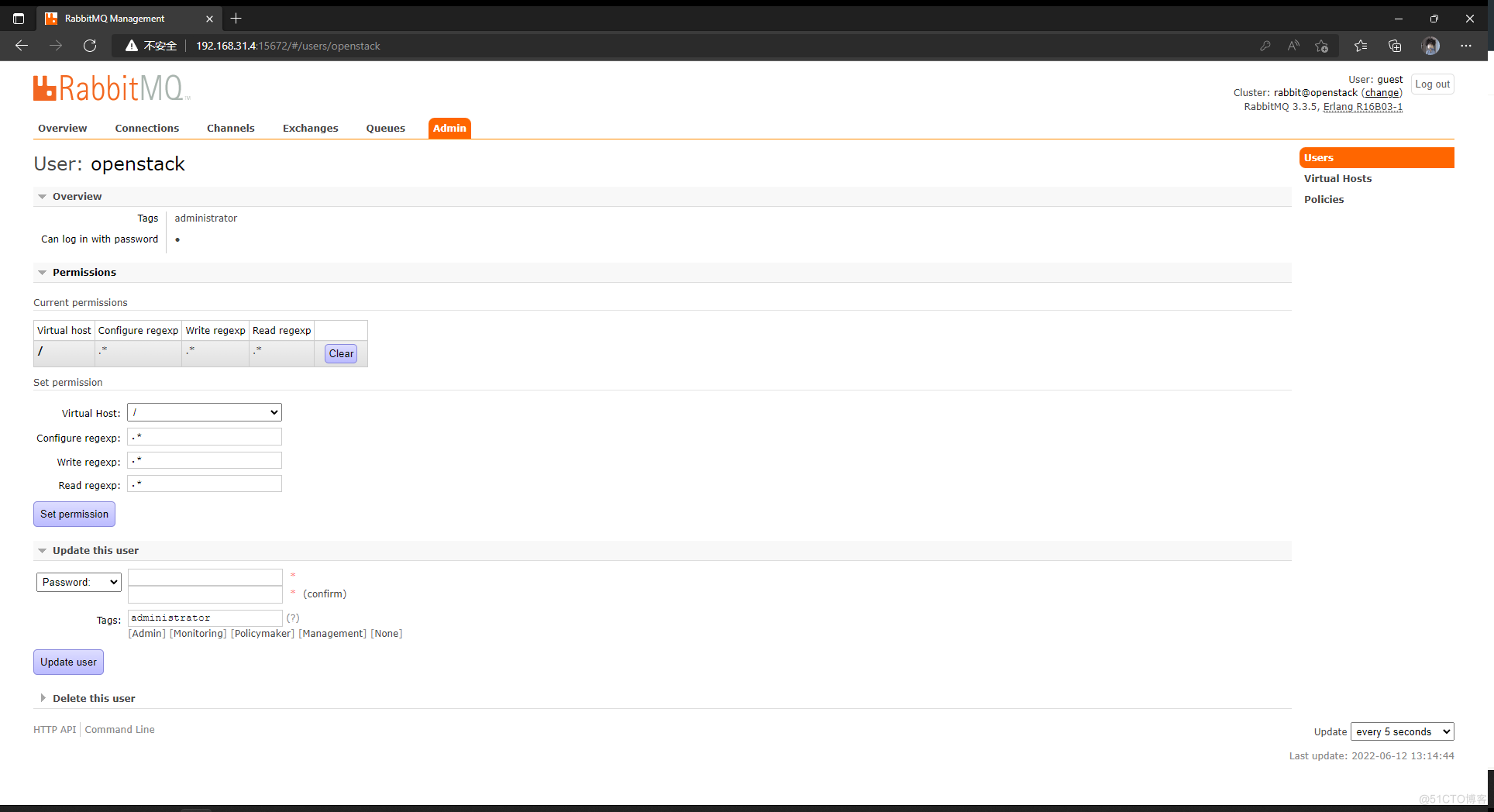Click the Update user button
The width and height of the screenshot is (1494, 812).
tap(68, 662)
